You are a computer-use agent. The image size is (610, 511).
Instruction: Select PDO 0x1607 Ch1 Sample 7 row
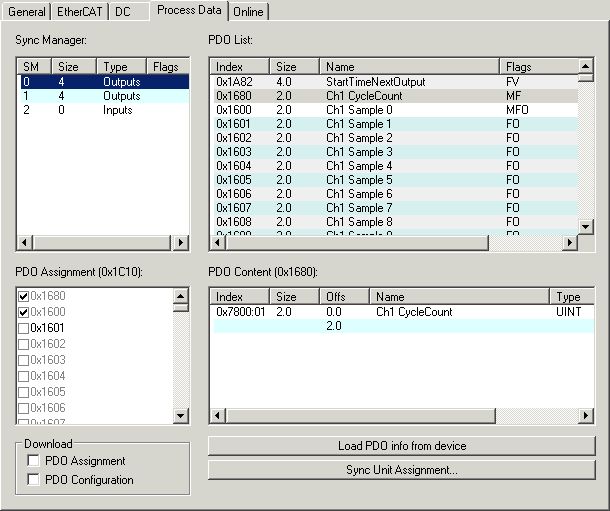coord(396,208)
